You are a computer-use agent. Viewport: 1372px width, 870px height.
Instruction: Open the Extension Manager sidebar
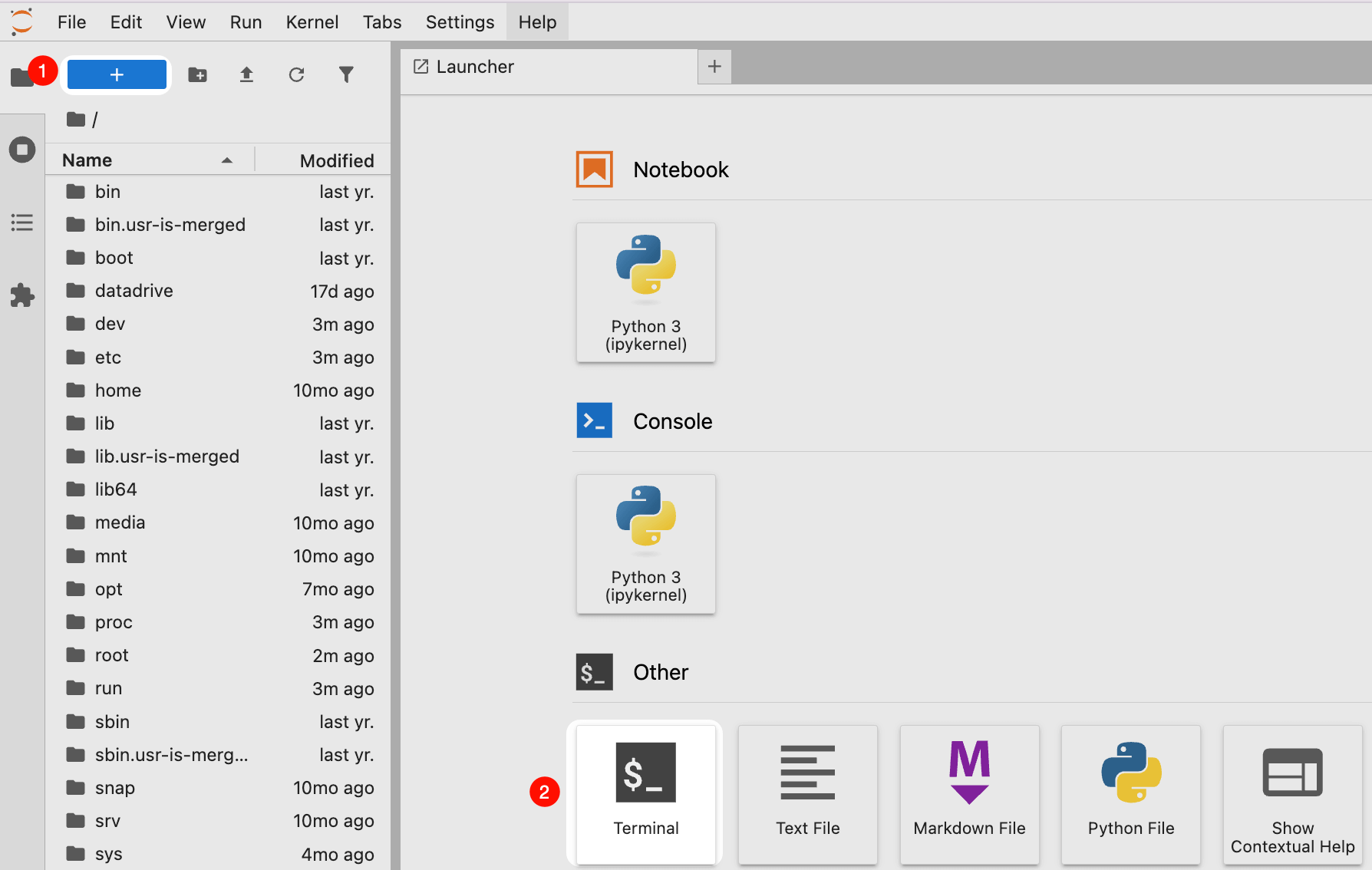point(22,295)
